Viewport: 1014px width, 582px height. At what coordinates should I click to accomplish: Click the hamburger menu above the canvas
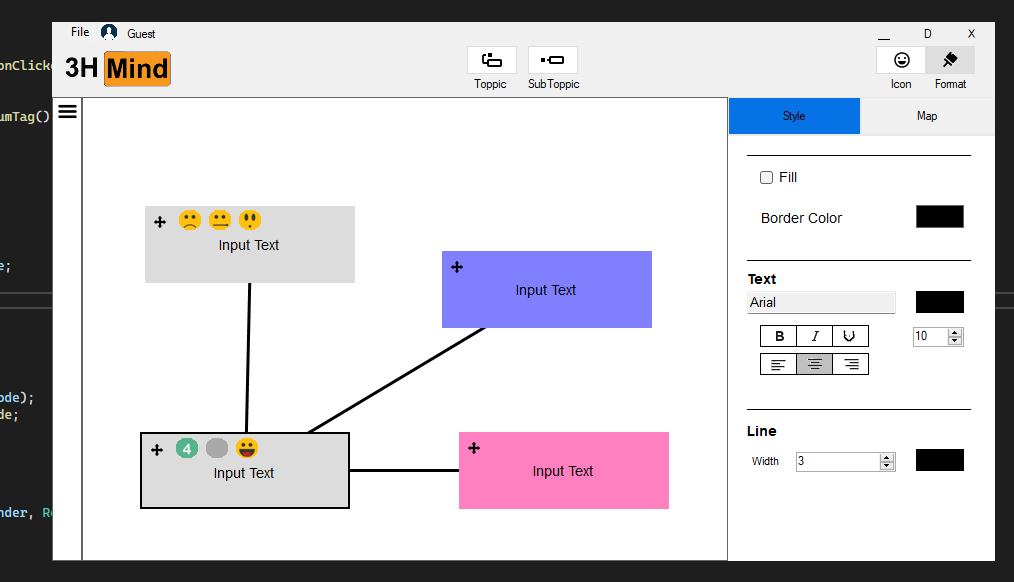click(x=67, y=111)
